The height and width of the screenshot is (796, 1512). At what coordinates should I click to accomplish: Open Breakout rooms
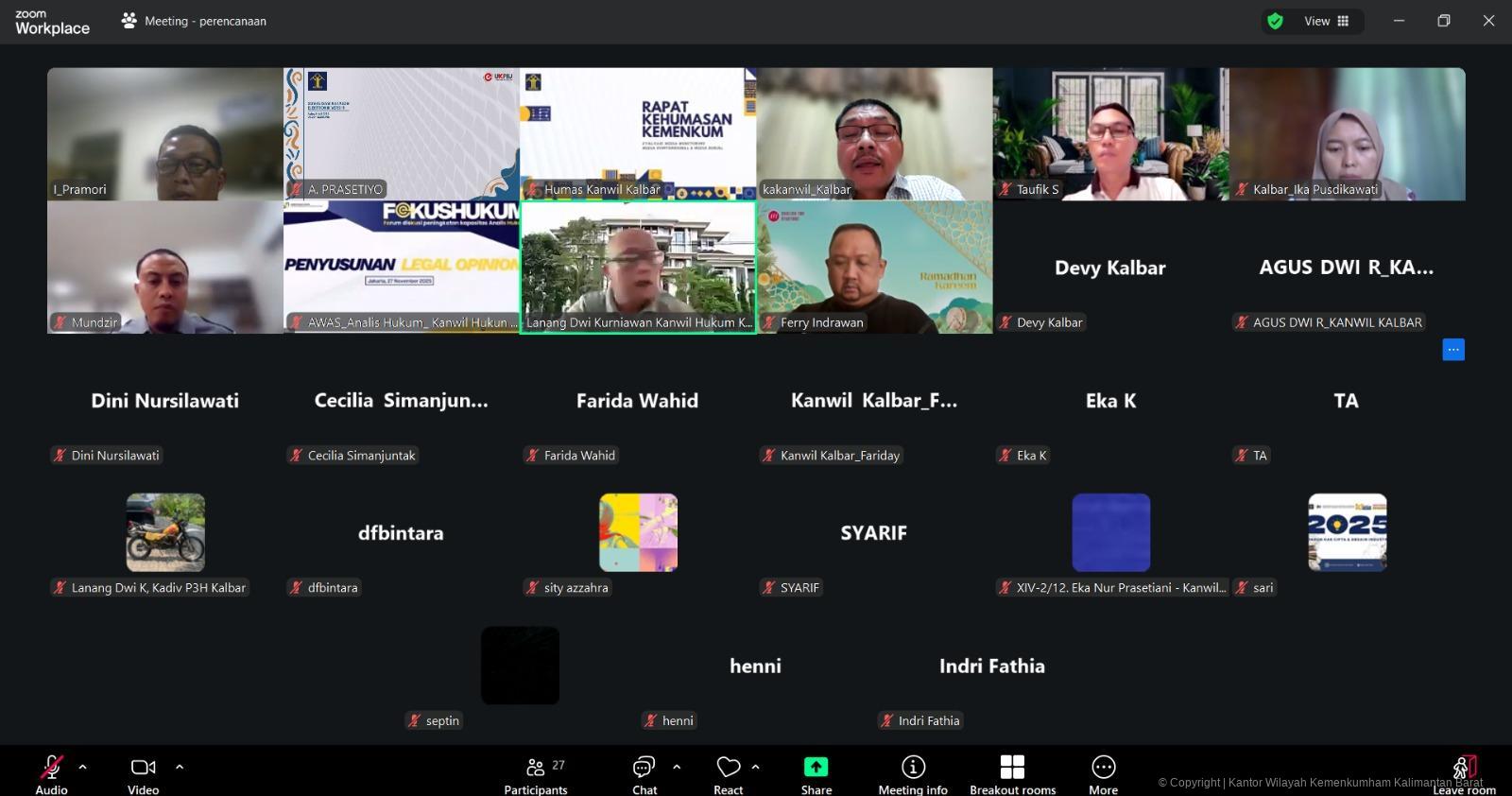click(x=1012, y=774)
